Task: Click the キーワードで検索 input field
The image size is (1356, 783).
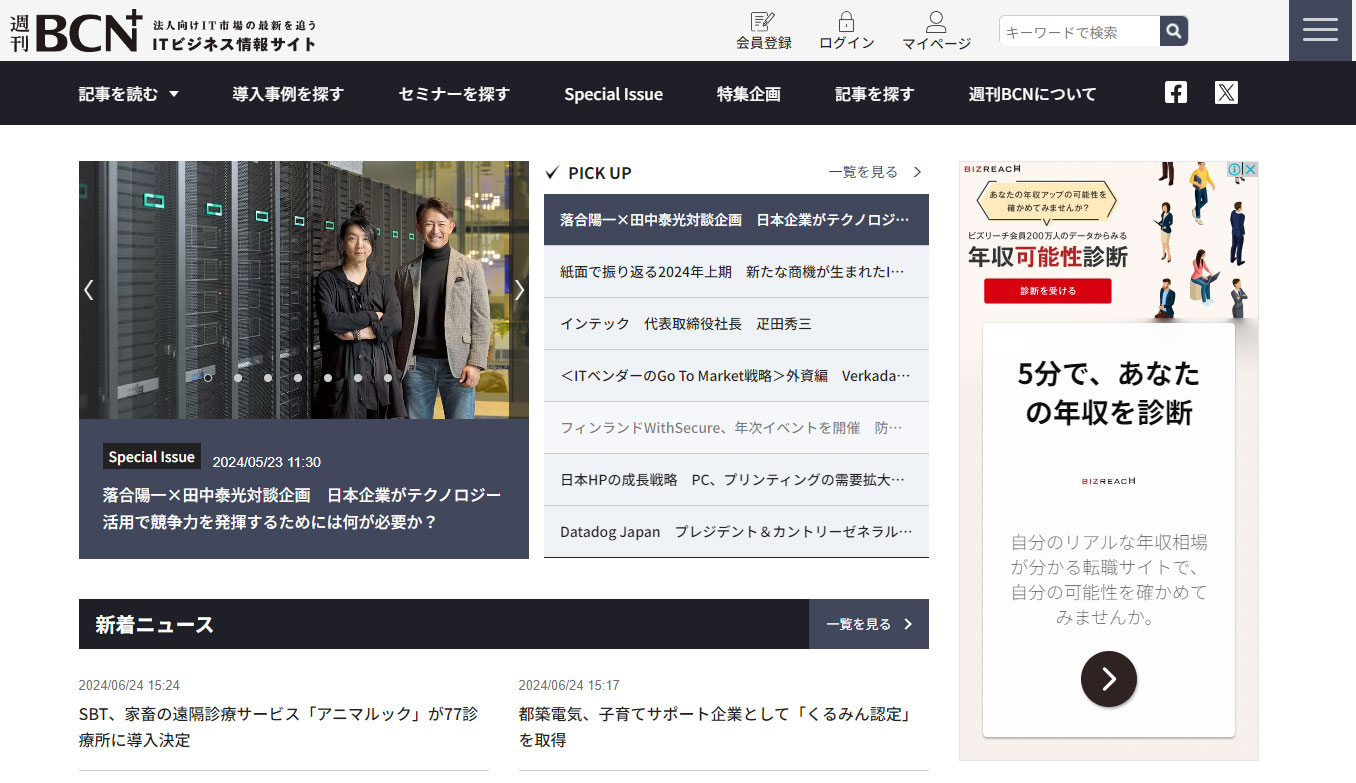Action: coord(1079,32)
